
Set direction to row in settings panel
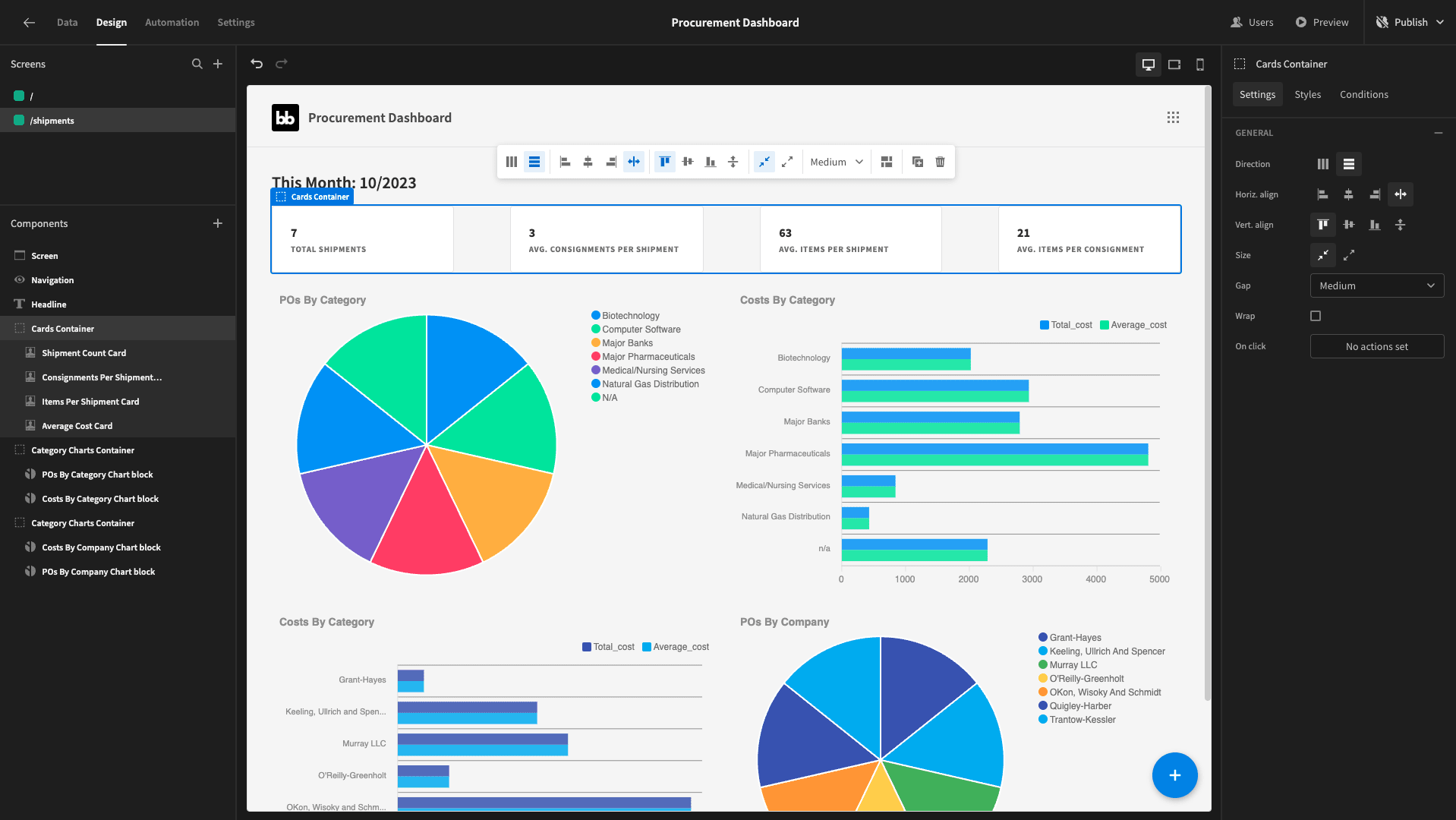[x=1349, y=164]
